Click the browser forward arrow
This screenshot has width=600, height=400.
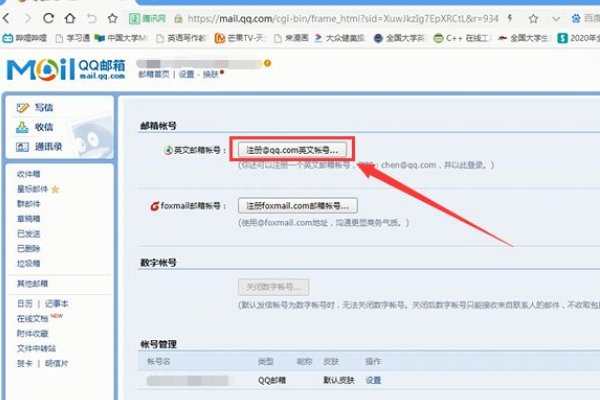28,18
